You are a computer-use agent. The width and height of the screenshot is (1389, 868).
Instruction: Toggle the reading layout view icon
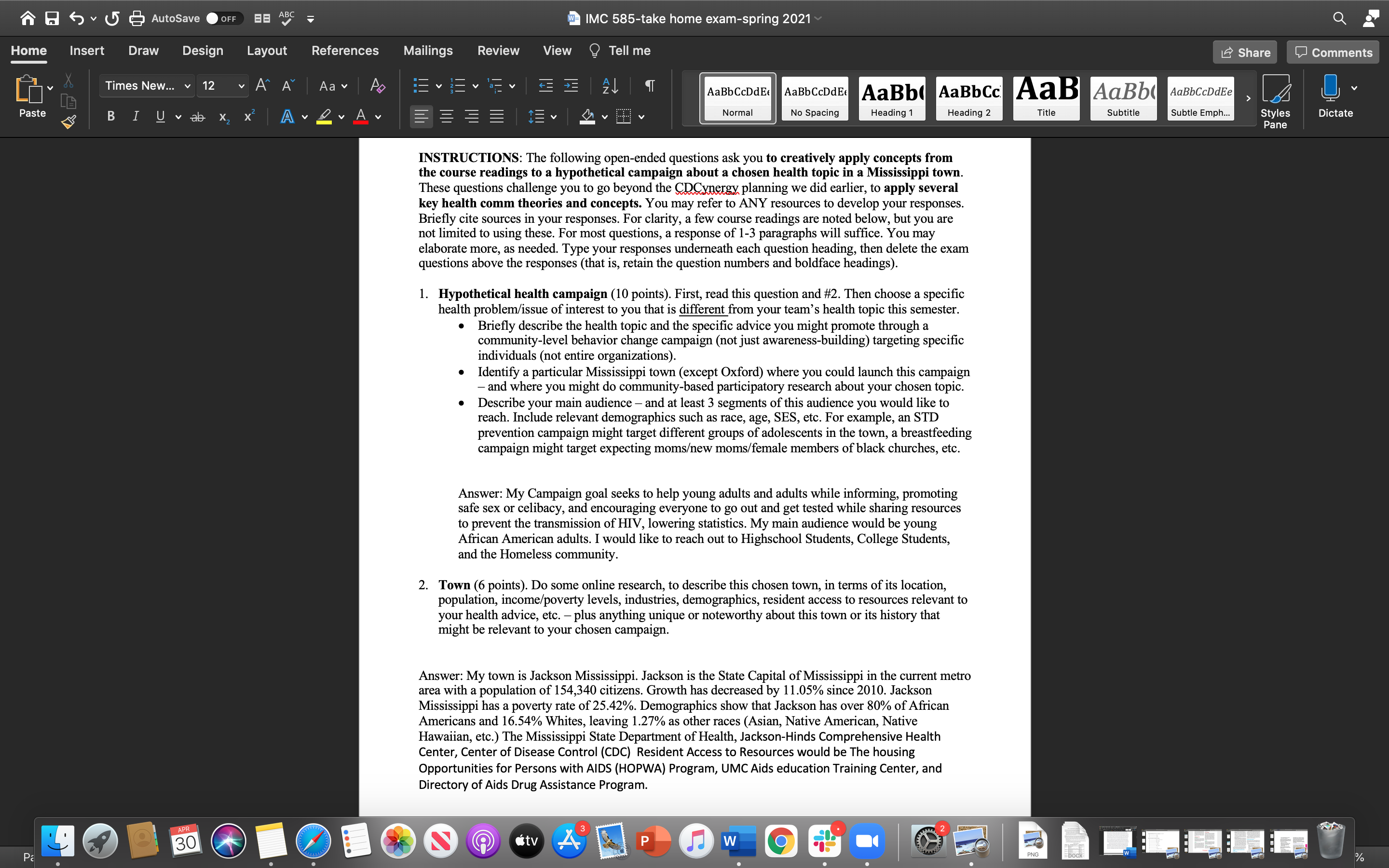(262, 18)
